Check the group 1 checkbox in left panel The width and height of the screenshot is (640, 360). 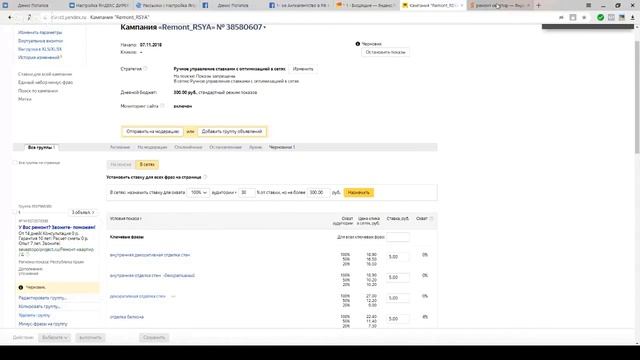(15, 212)
